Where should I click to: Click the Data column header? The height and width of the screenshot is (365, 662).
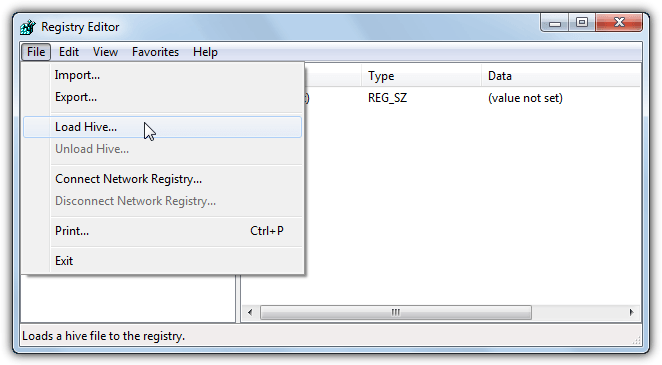pos(561,76)
